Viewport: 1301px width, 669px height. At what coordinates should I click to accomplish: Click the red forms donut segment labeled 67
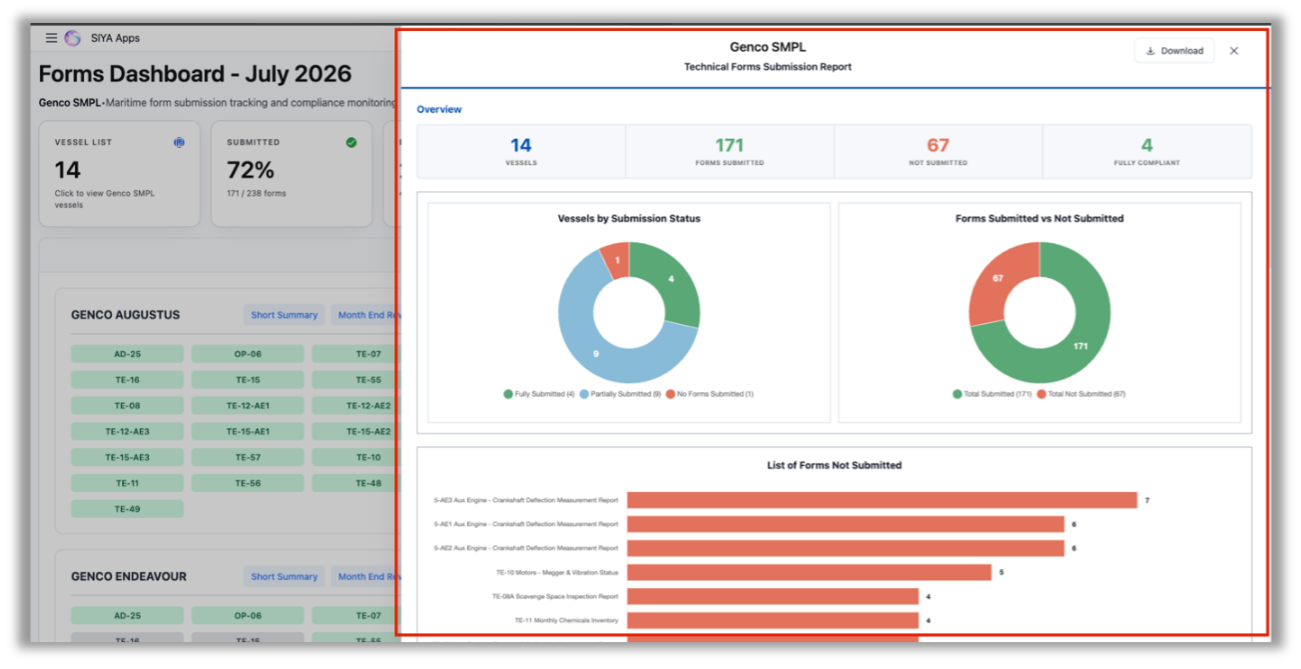tap(998, 279)
